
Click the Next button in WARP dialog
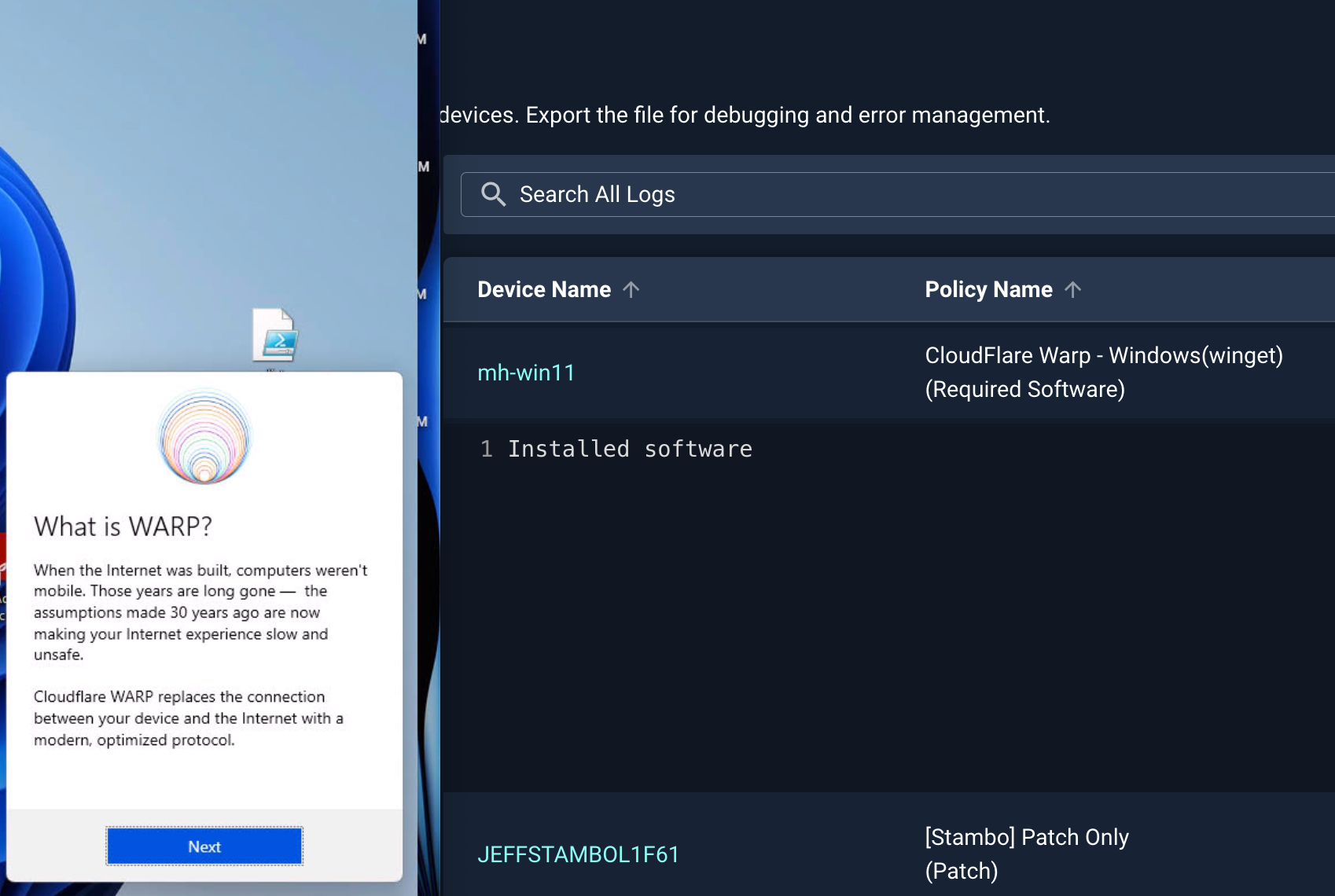204,846
